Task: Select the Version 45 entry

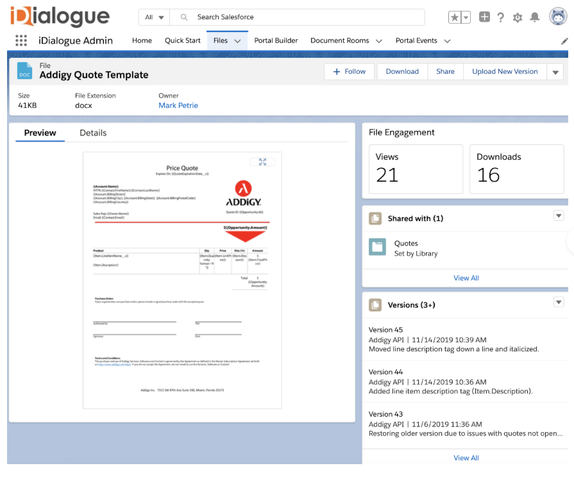Action: tap(465, 339)
